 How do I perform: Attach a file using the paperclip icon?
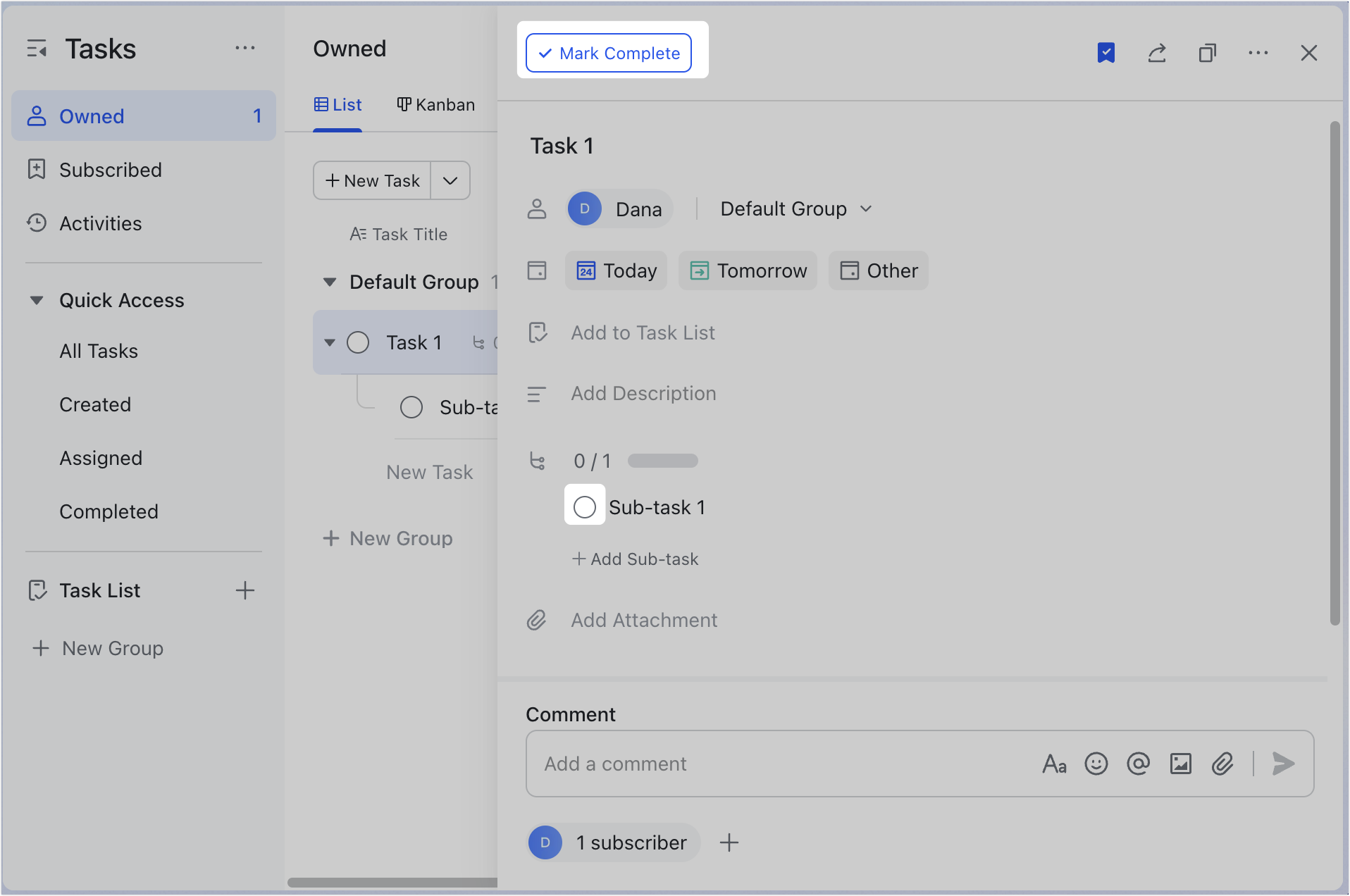[x=1223, y=764]
